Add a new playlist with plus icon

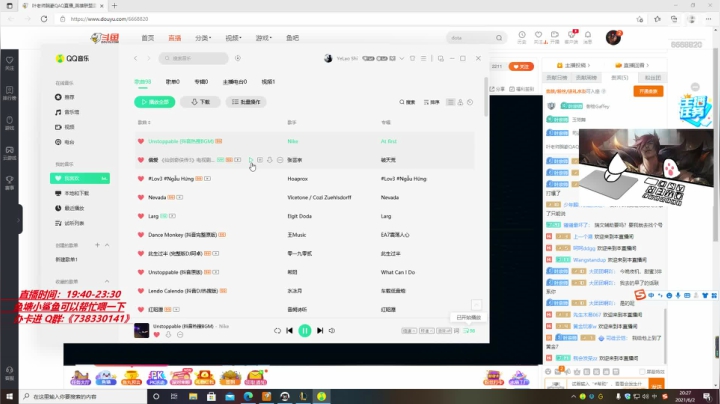click(97, 245)
